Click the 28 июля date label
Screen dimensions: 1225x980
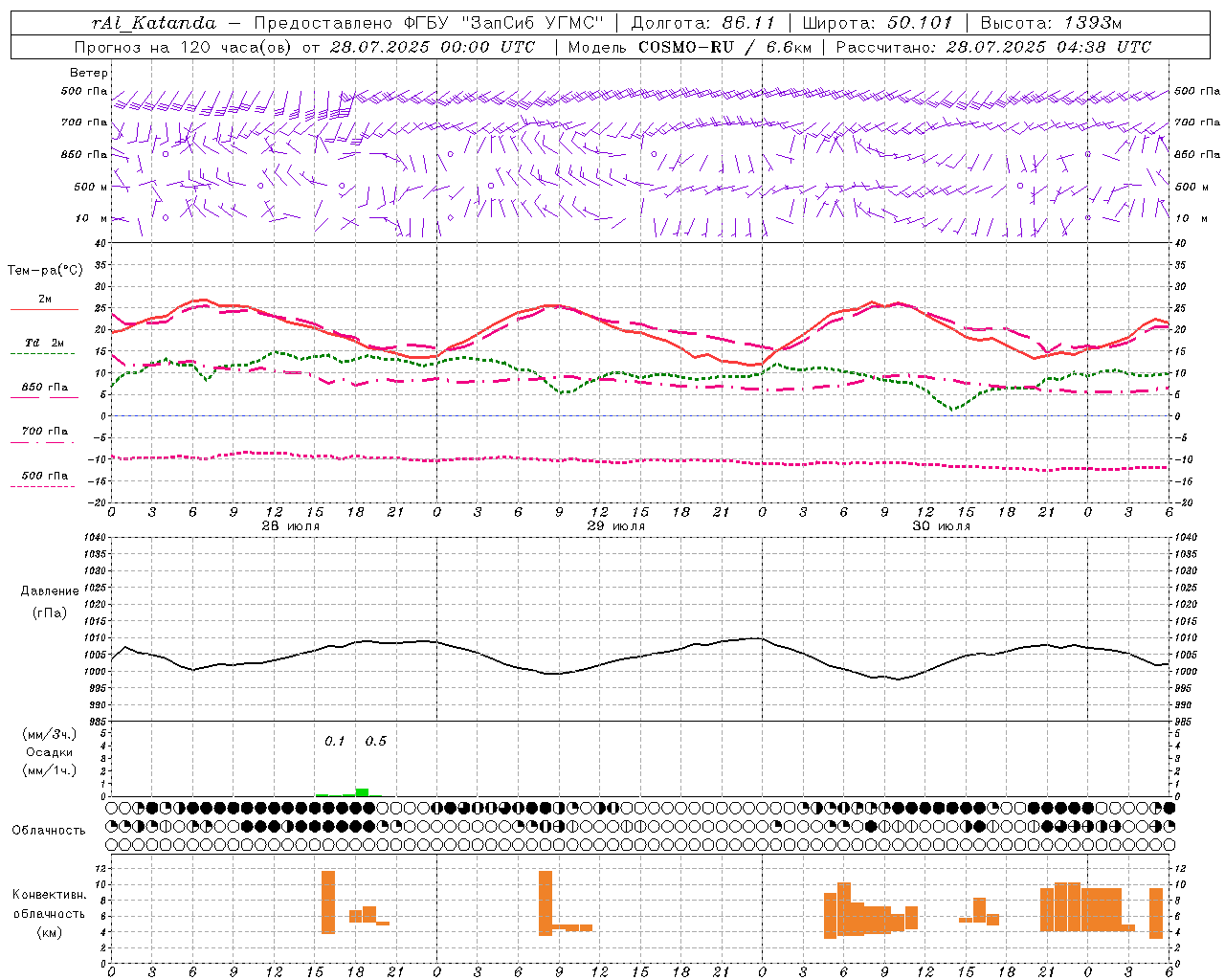[292, 526]
